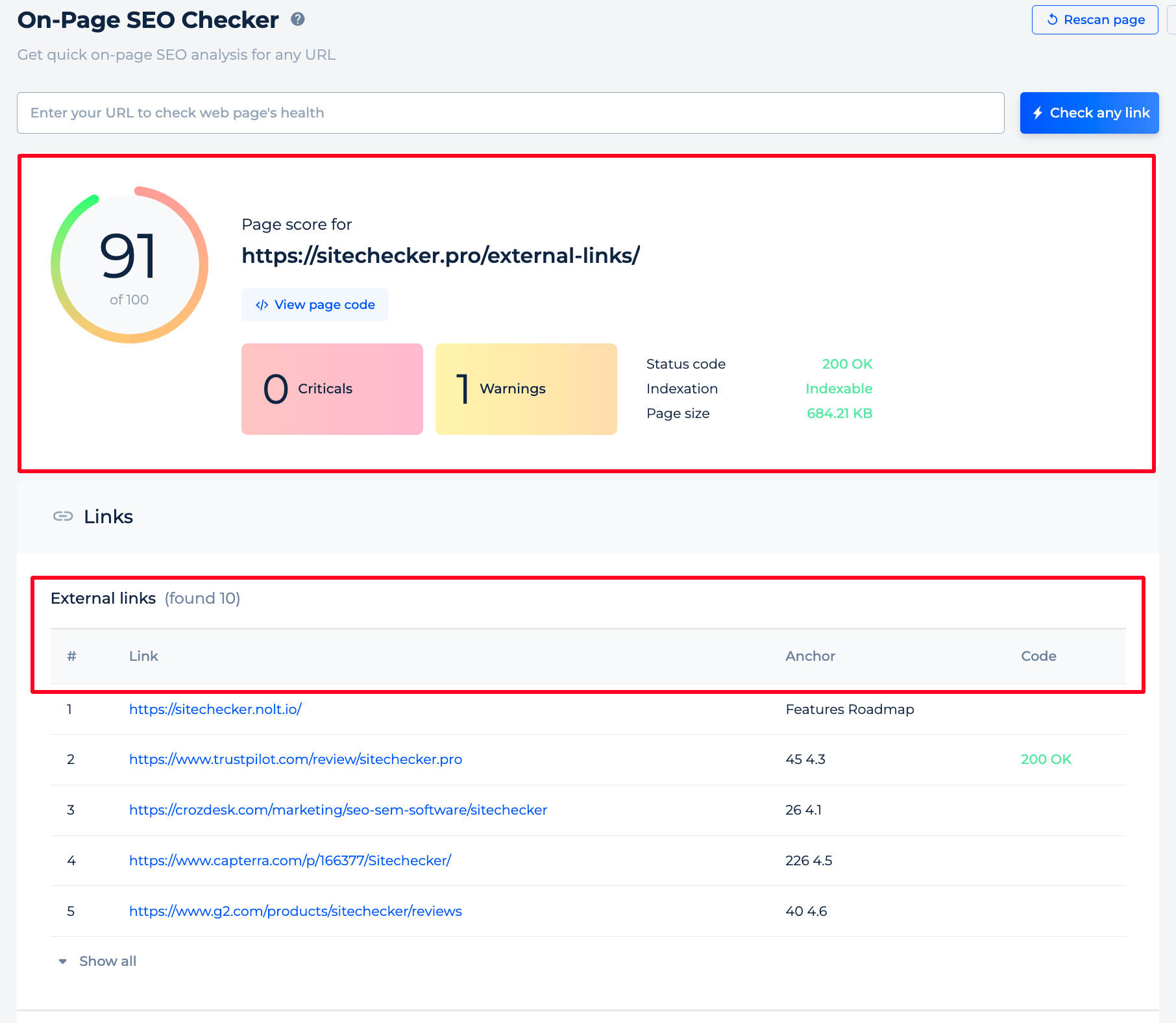
Task: Click the Check any link button
Action: (x=1090, y=113)
